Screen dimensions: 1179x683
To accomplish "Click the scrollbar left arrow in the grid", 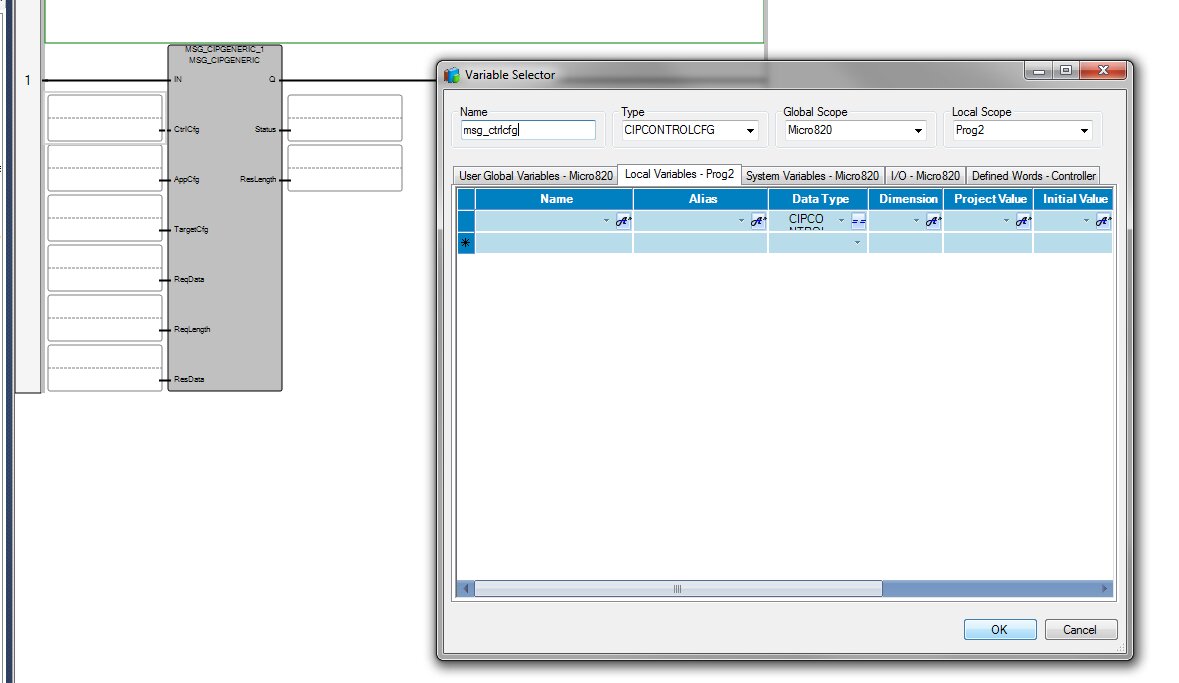I will coord(465,589).
